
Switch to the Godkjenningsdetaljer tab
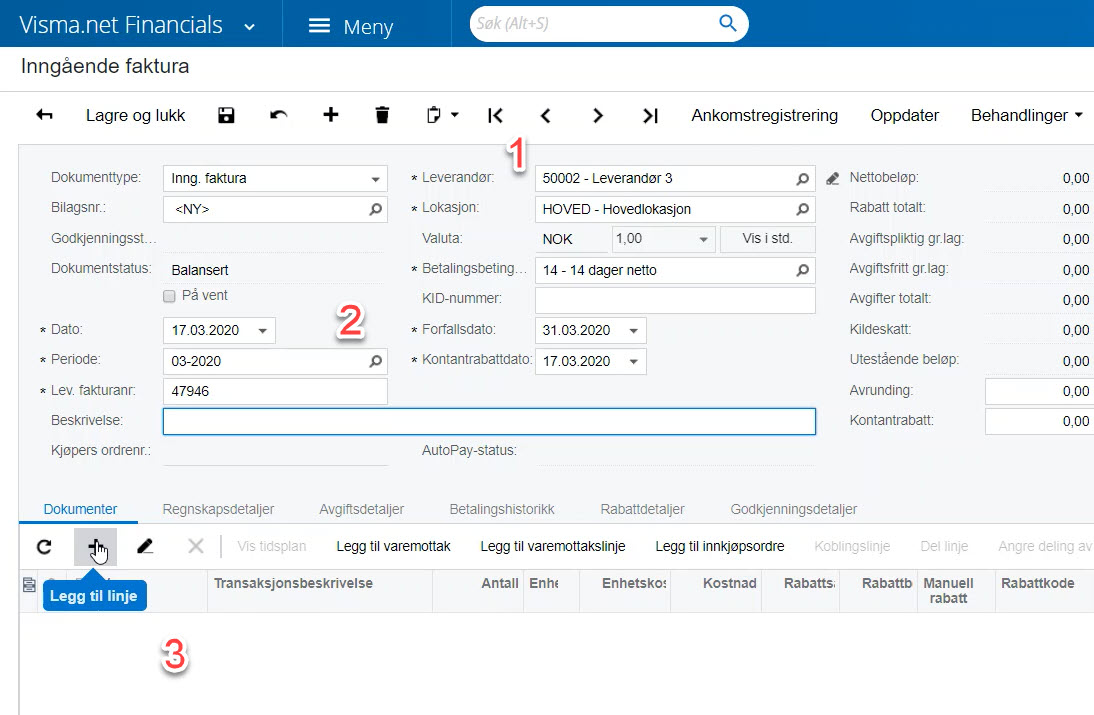[x=794, y=509]
